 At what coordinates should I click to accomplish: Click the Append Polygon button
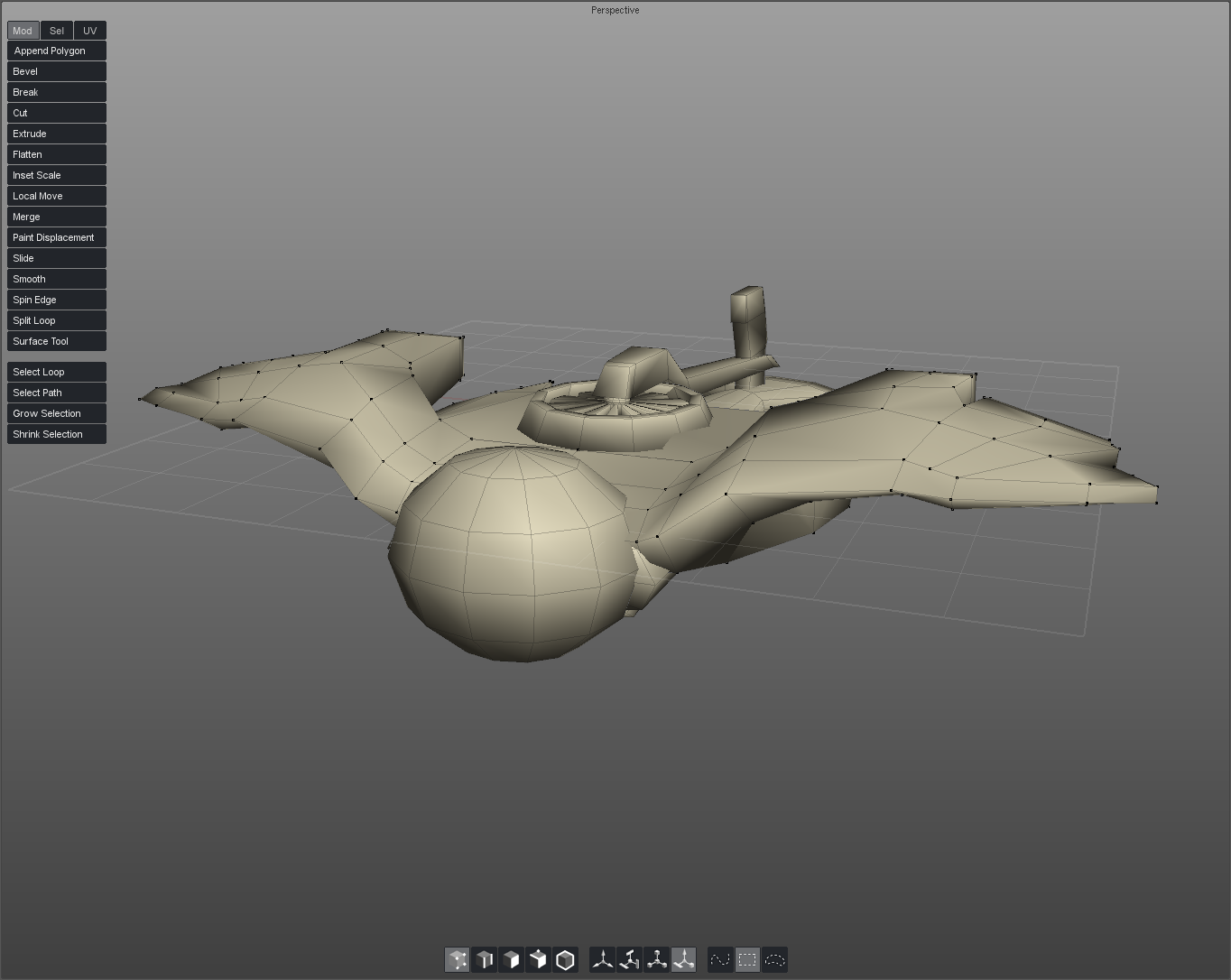click(57, 51)
